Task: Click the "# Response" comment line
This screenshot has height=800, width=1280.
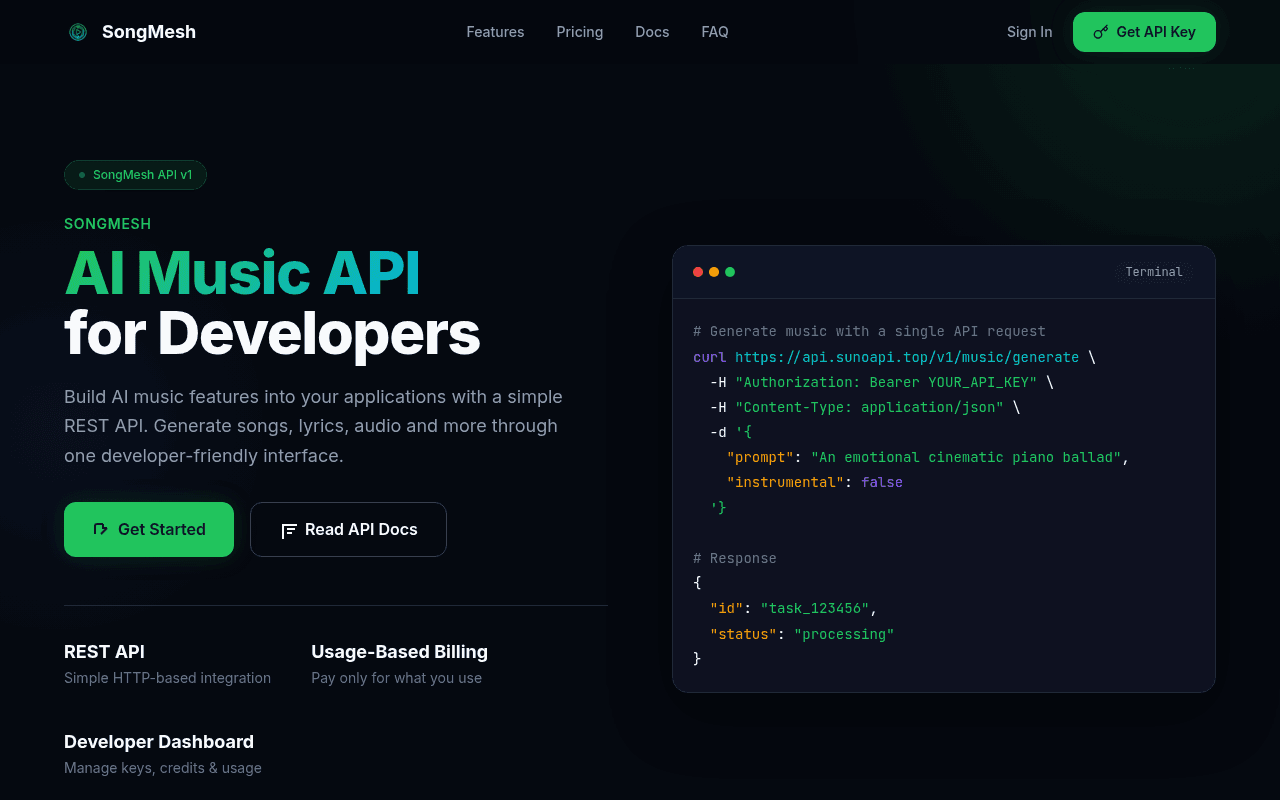Action: (735, 558)
